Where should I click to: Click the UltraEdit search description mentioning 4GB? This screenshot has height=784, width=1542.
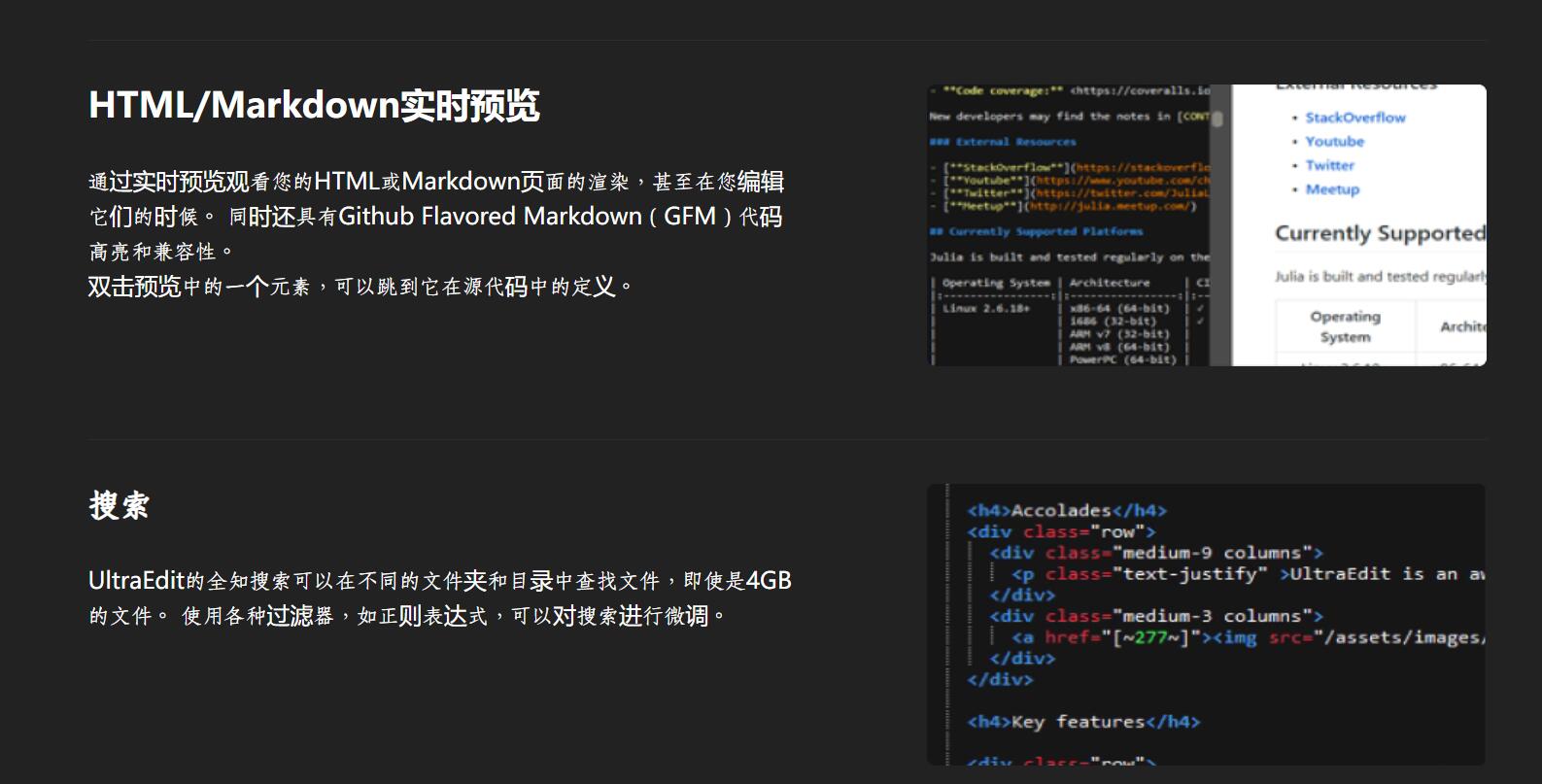(x=440, y=597)
